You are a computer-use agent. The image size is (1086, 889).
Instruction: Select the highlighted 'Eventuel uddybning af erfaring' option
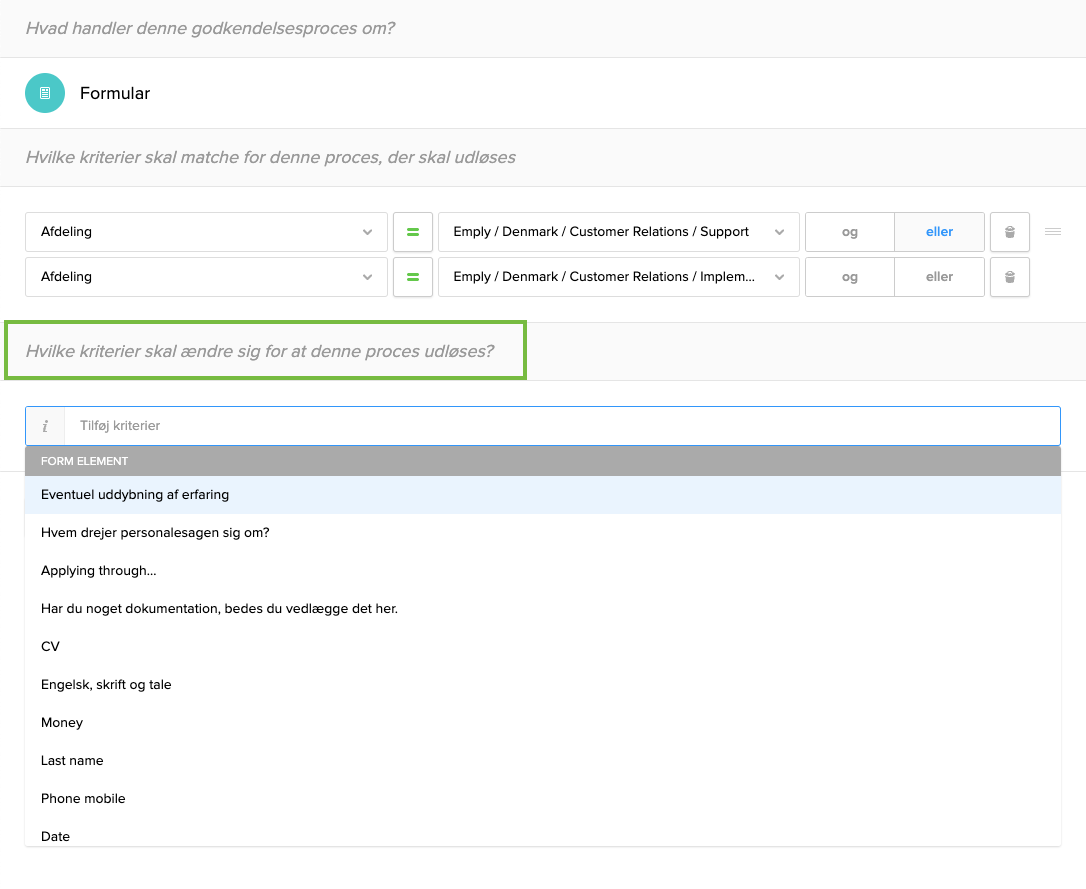pyautogui.click(x=135, y=494)
